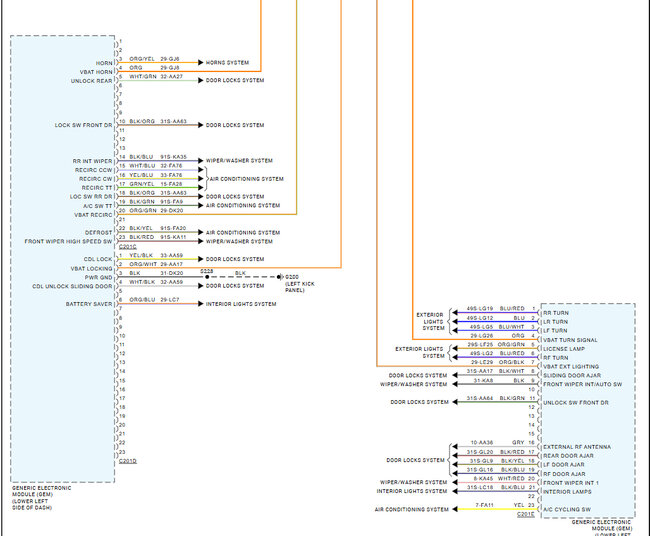Screen dimensions: 650x536
Task: Select the RECIRC TT pin label
Action: pos(97,188)
